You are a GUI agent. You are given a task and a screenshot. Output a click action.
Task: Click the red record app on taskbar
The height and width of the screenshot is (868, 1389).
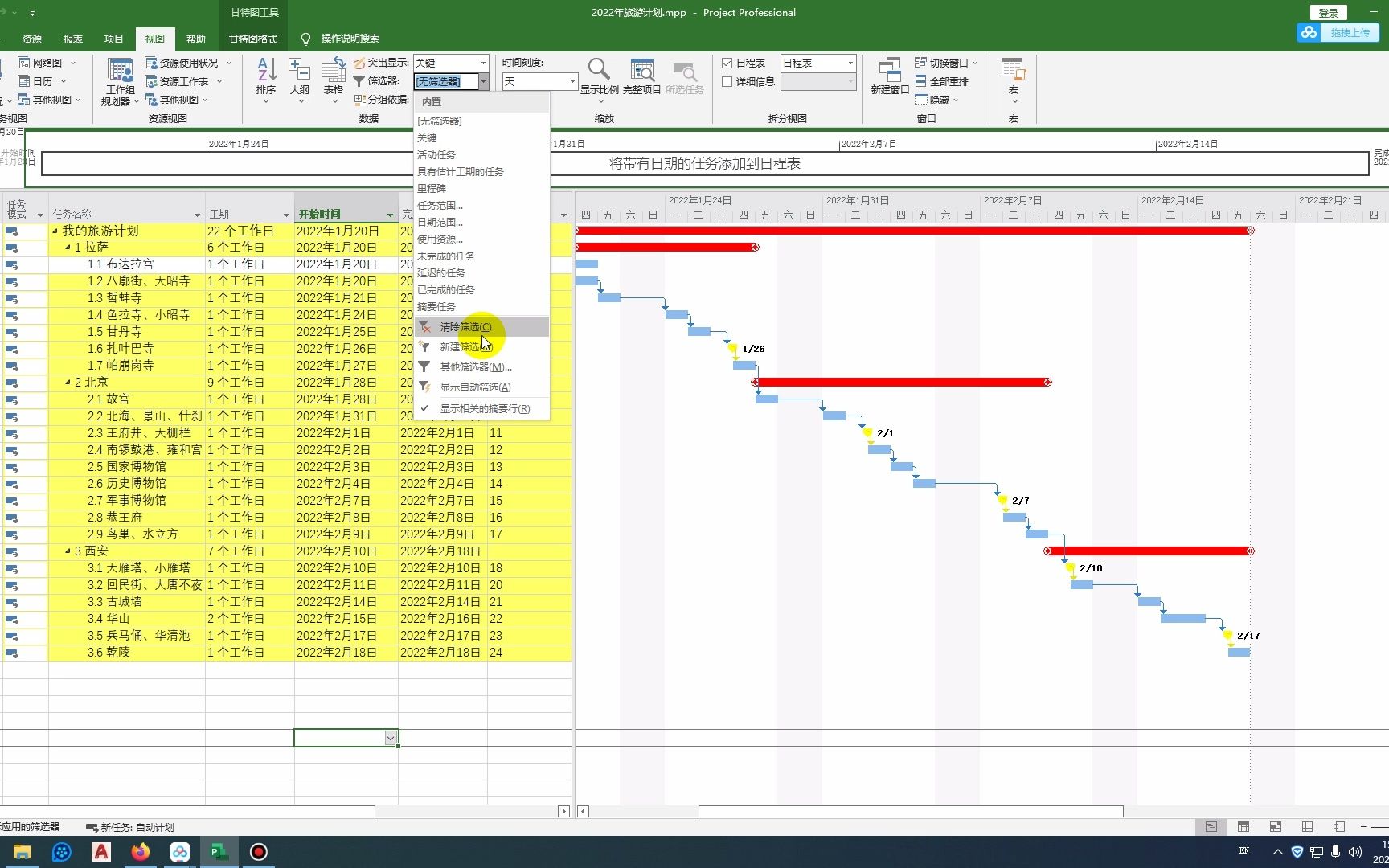point(259,852)
